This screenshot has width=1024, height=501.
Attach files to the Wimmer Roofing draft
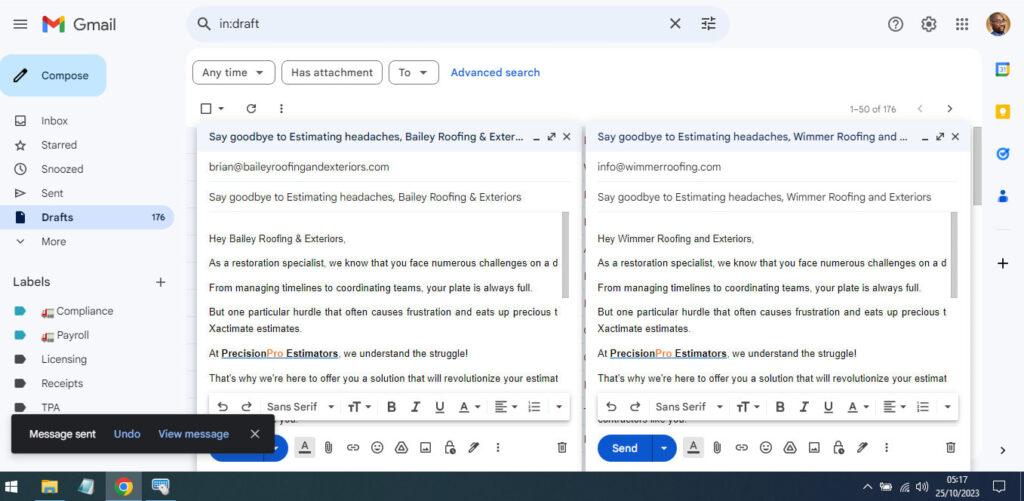(x=716, y=448)
